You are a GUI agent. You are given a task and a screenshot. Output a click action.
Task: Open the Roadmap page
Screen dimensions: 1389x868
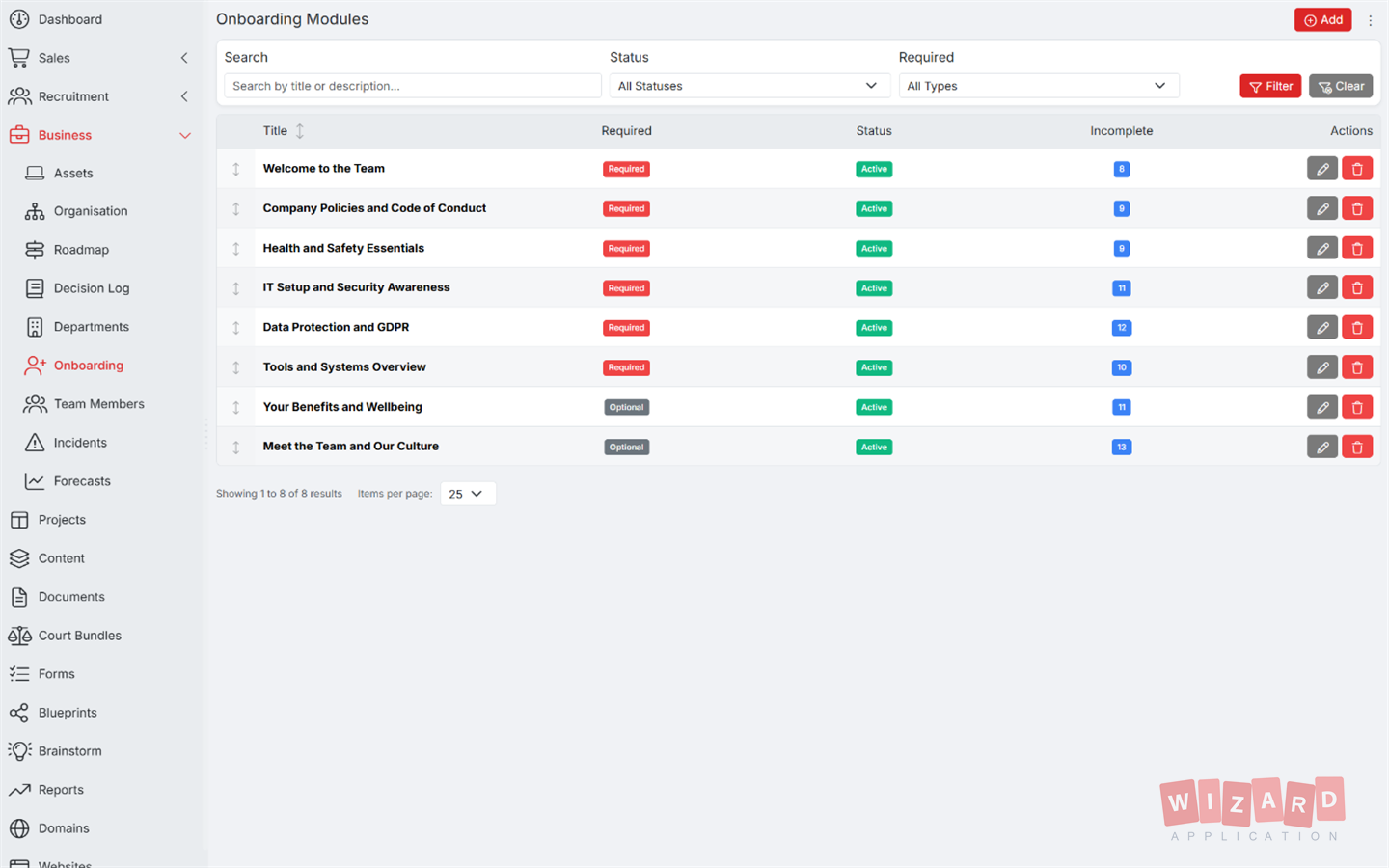pyautogui.click(x=81, y=250)
